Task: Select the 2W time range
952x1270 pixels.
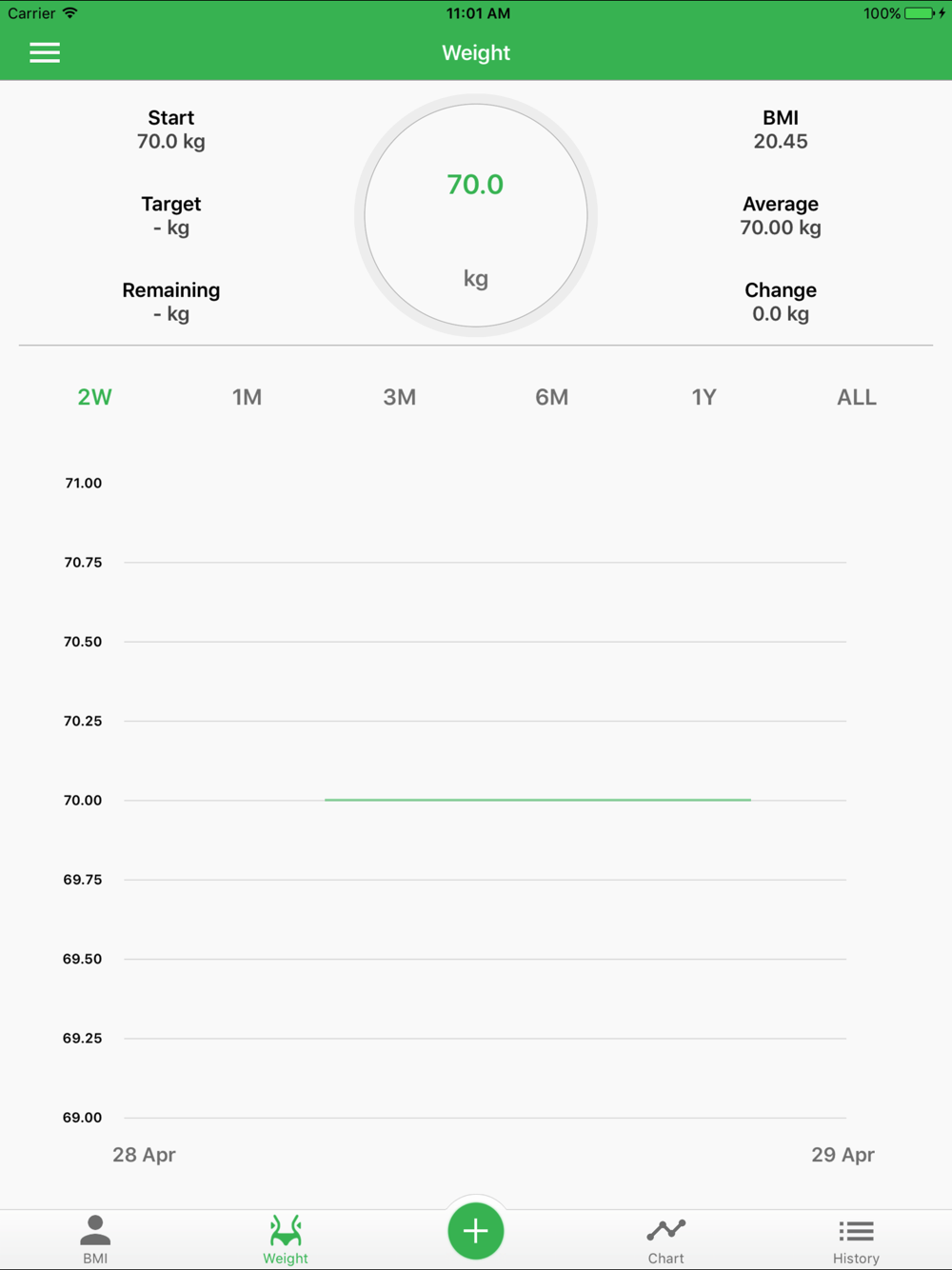Action: [x=95, y=397]
